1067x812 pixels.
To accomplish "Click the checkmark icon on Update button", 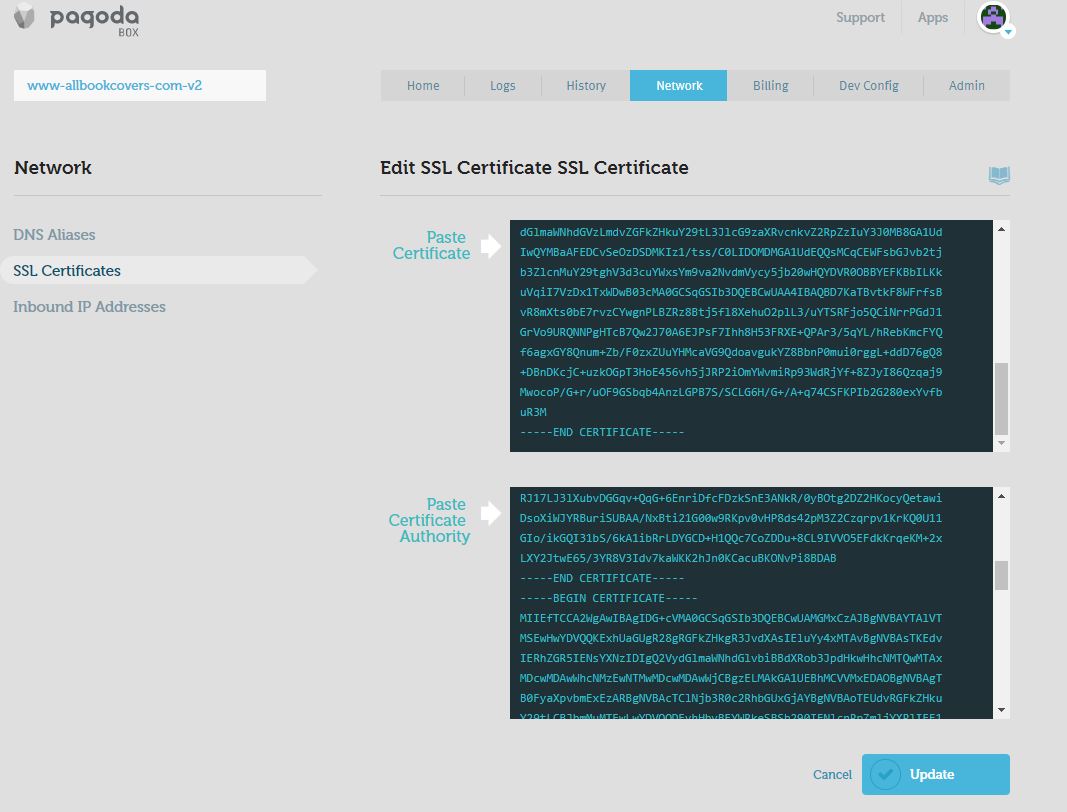I will pyautogui.click(x=885, y=775).
